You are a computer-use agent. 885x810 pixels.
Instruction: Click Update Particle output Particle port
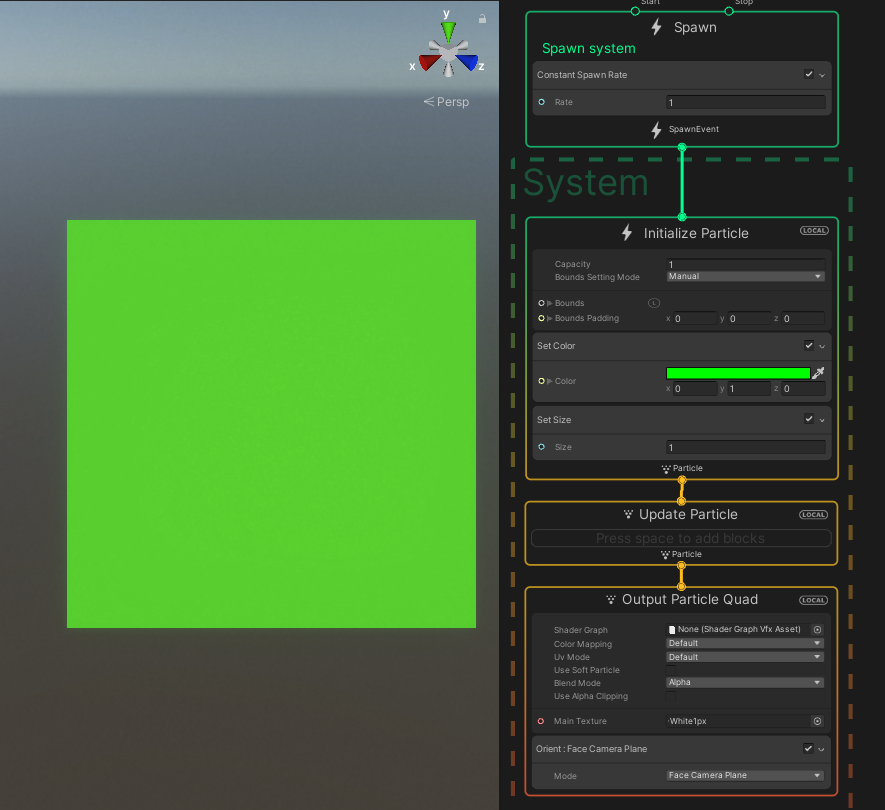681,566
